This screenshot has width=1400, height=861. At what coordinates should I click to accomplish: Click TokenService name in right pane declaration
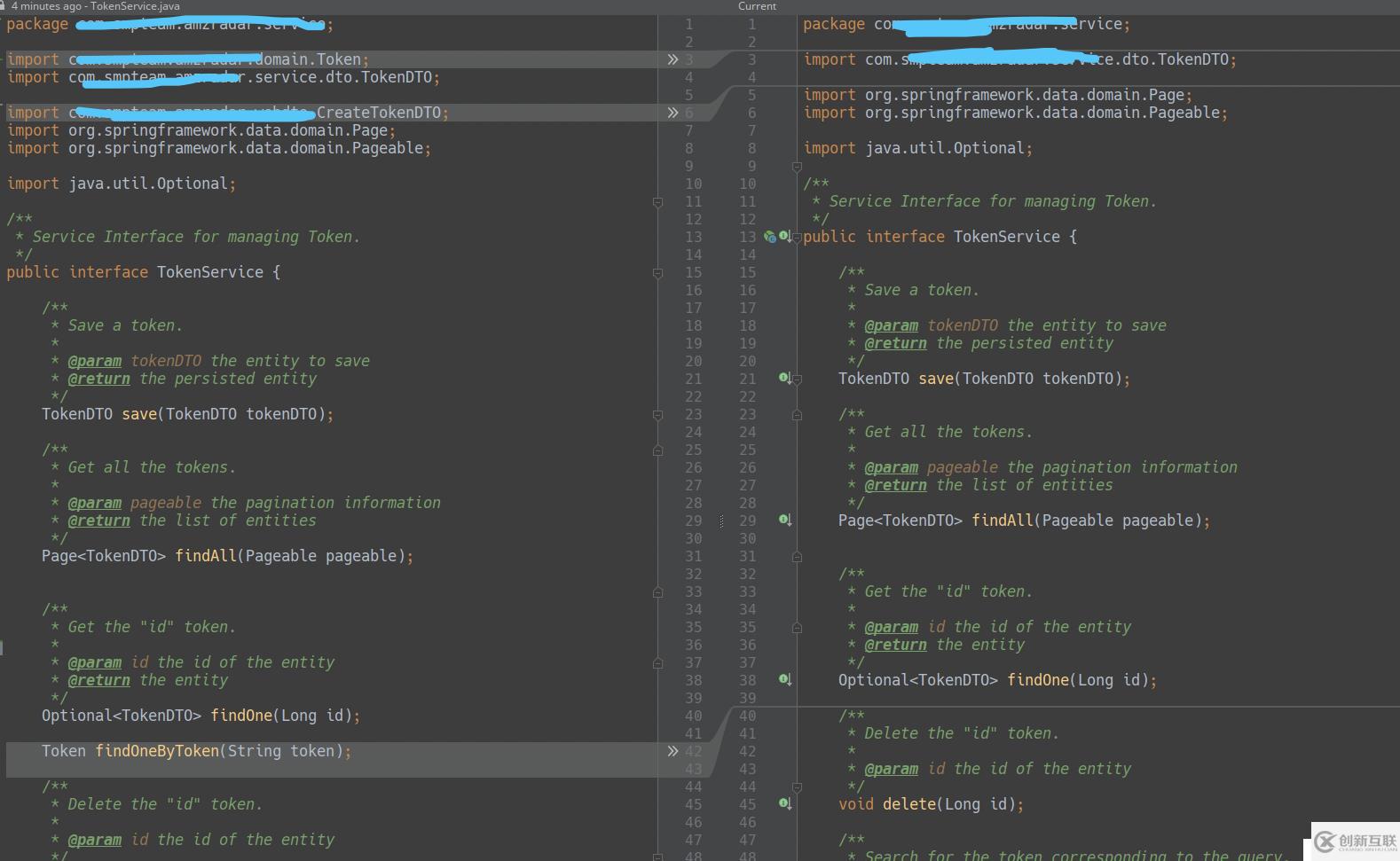click(x=1006, y=237)
